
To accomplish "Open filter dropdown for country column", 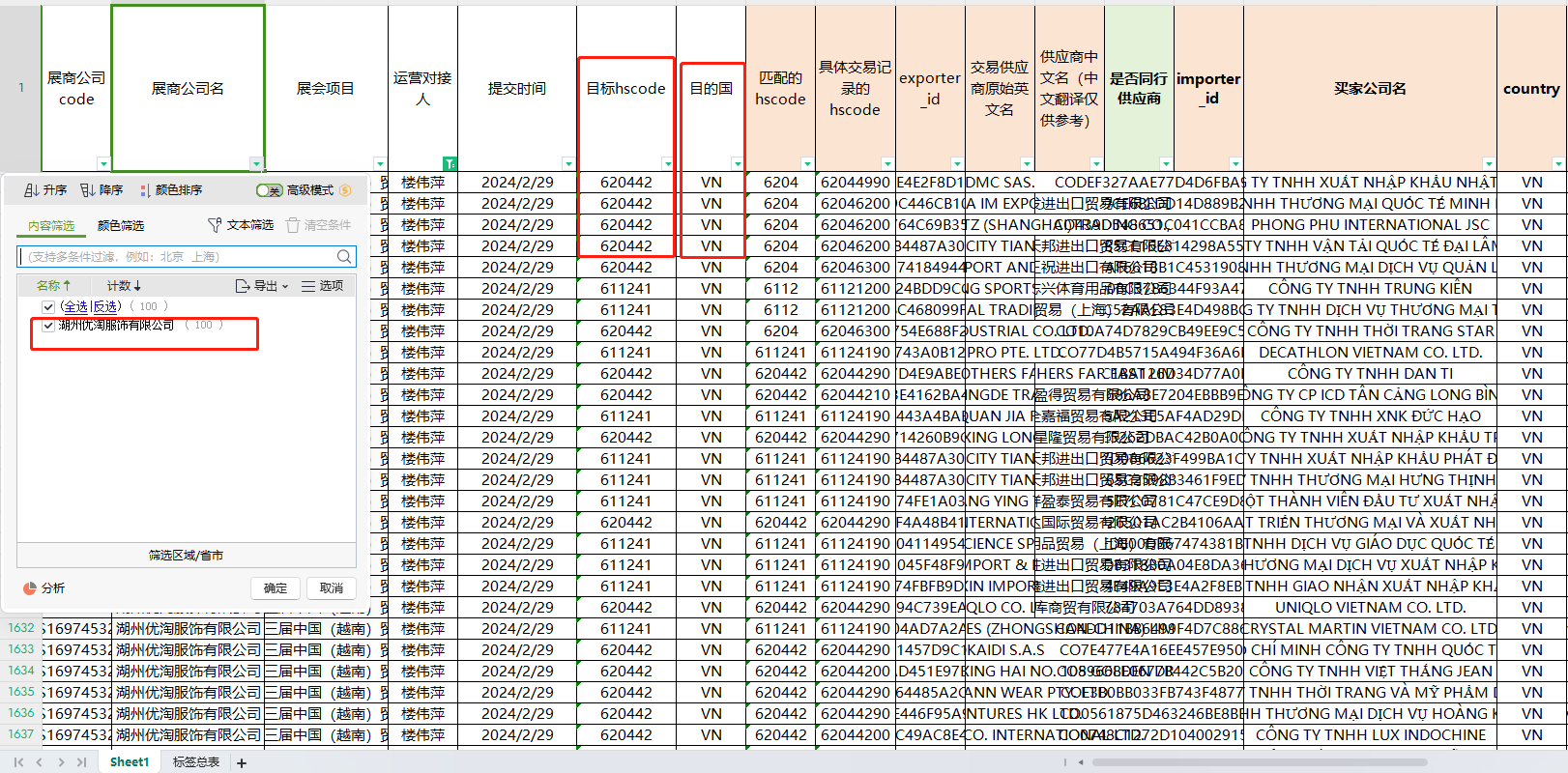I will 1557,163.
